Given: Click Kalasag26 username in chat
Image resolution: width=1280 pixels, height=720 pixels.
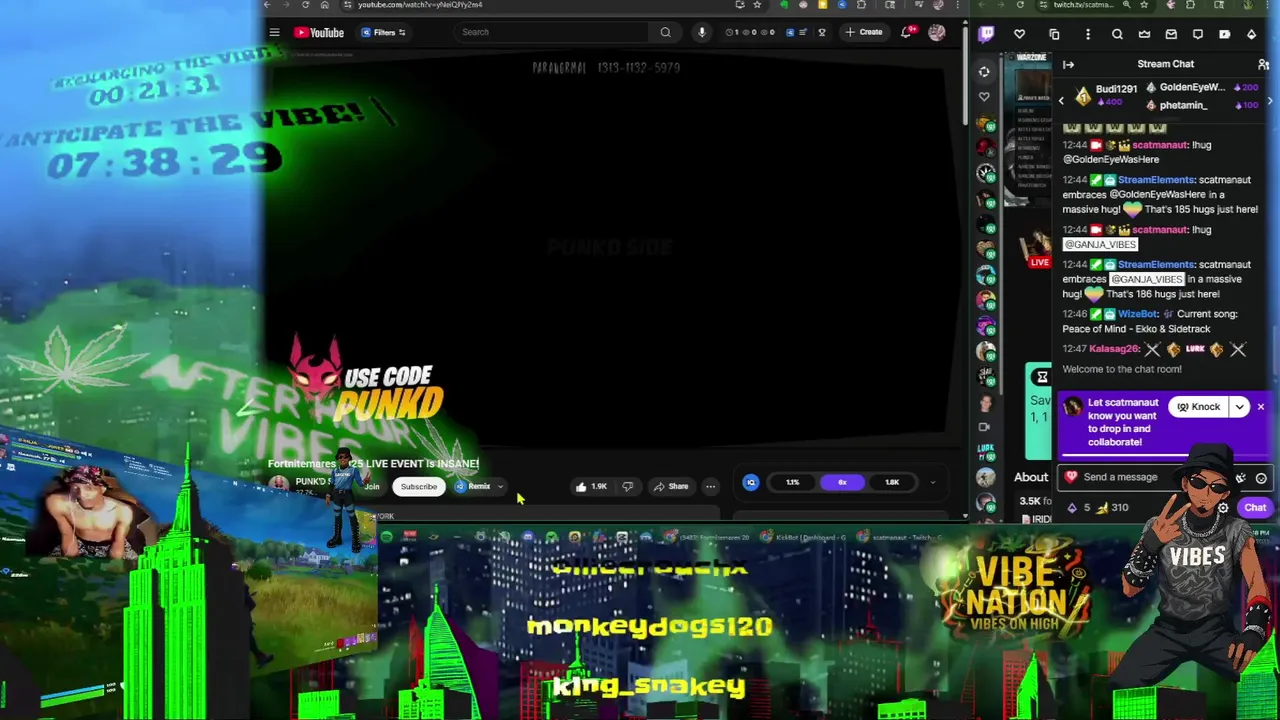Looking at the screenshot, I should [x=1114, y=349].
